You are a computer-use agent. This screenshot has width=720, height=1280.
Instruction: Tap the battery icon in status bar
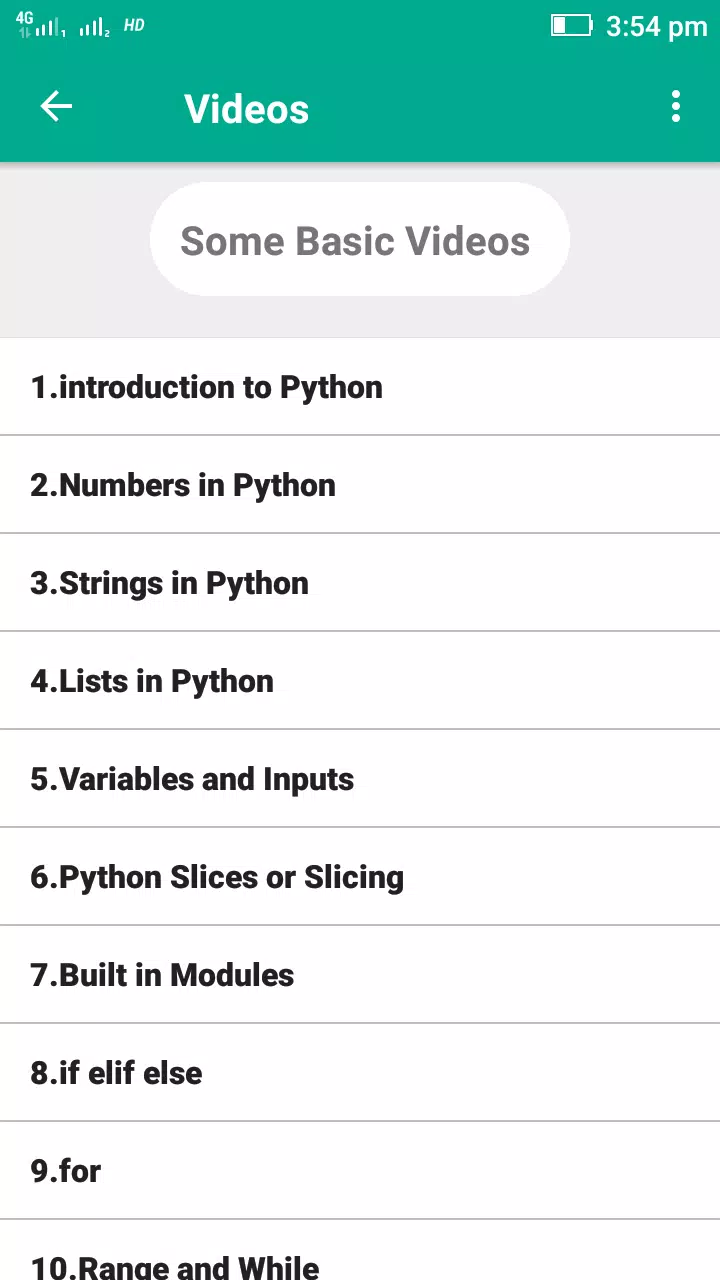pos(572,25)
